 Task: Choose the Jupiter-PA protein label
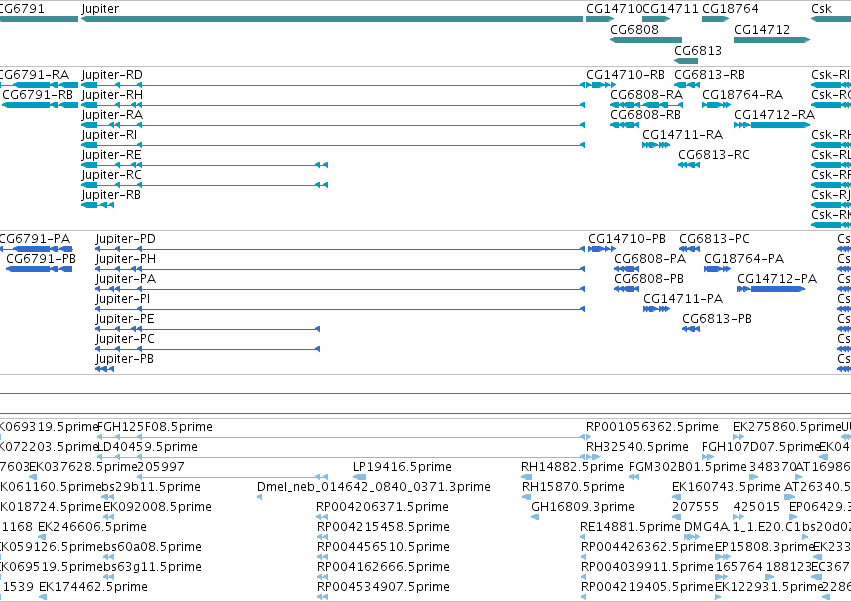click(x=125, y=280)
